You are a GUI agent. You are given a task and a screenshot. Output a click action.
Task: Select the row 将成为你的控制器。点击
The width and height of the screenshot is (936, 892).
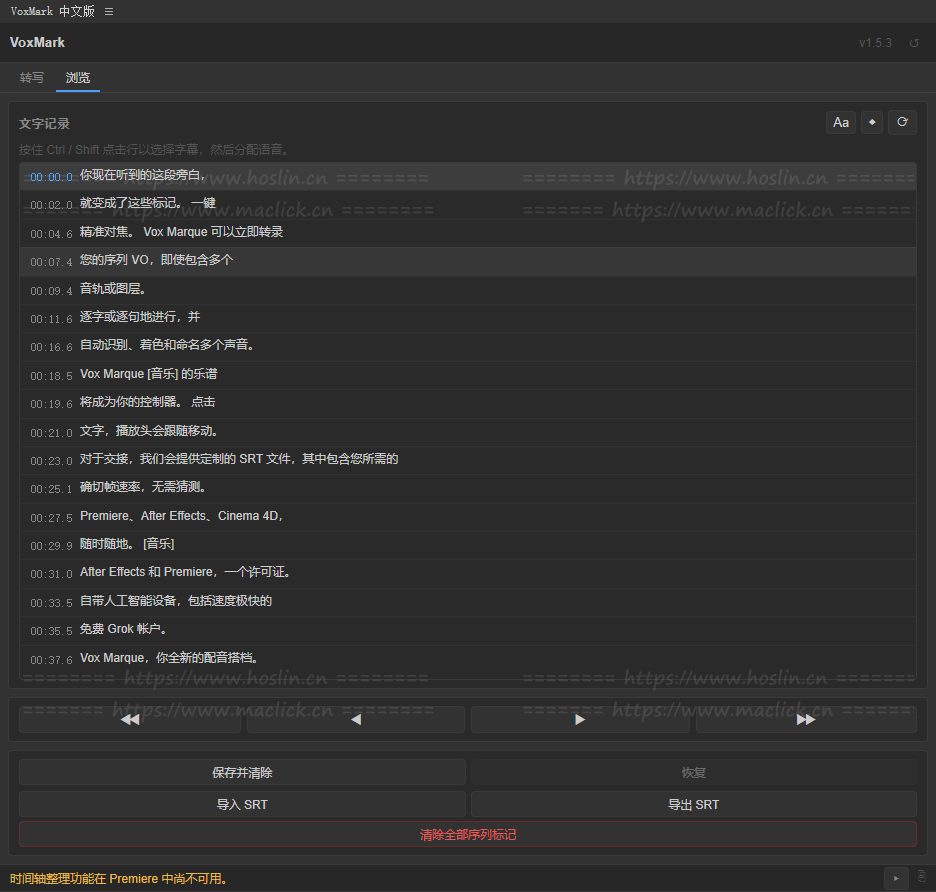468,404
